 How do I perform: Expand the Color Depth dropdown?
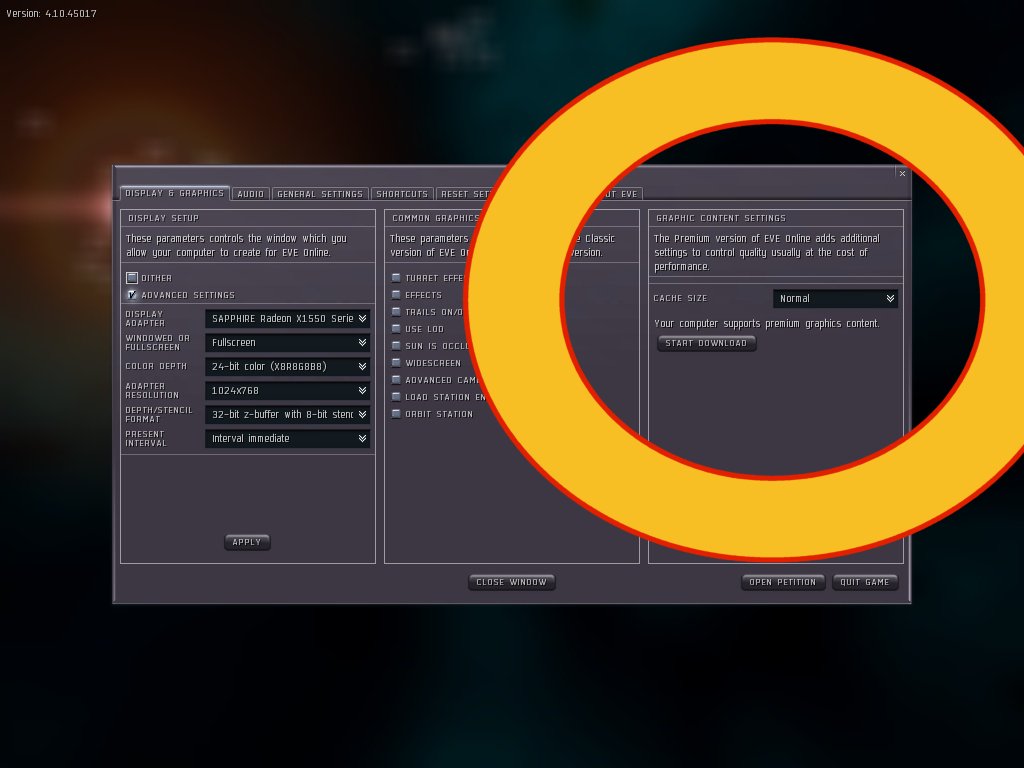287,366
